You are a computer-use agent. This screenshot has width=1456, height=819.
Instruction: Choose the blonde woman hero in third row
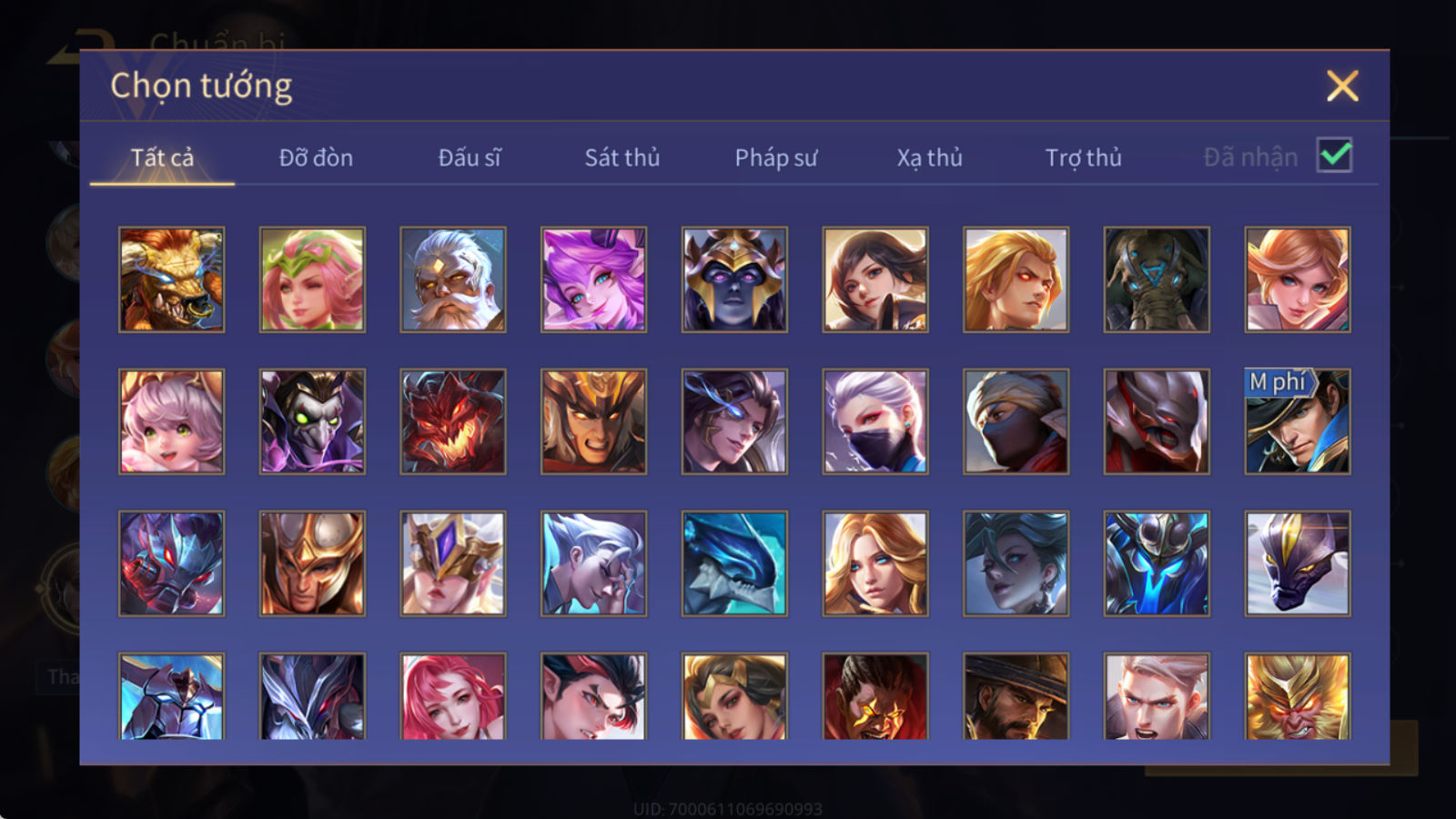[x=875, y=563]
